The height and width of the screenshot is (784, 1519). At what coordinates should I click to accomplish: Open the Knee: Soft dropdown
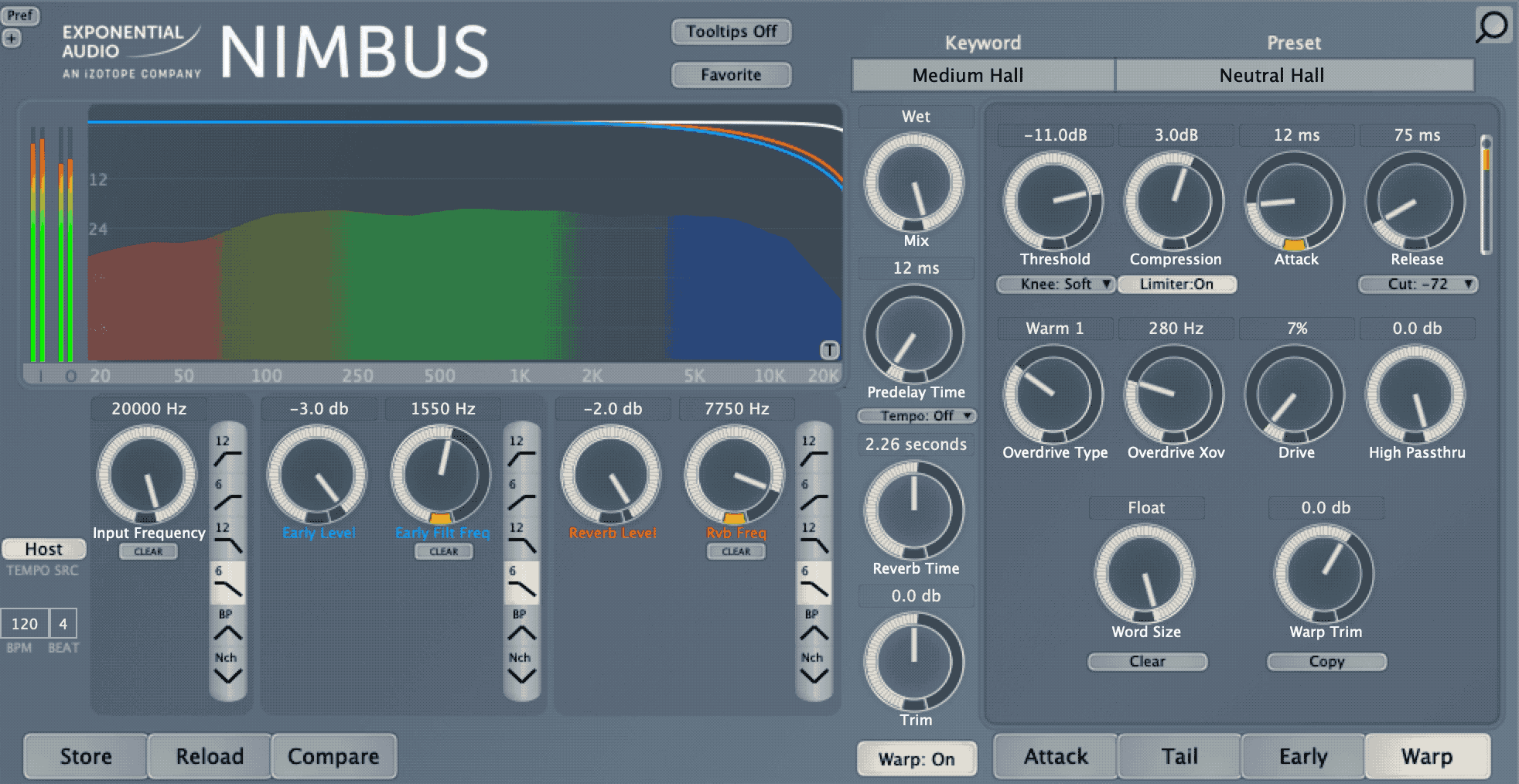pyautogui.click(x=1056, y=284)
